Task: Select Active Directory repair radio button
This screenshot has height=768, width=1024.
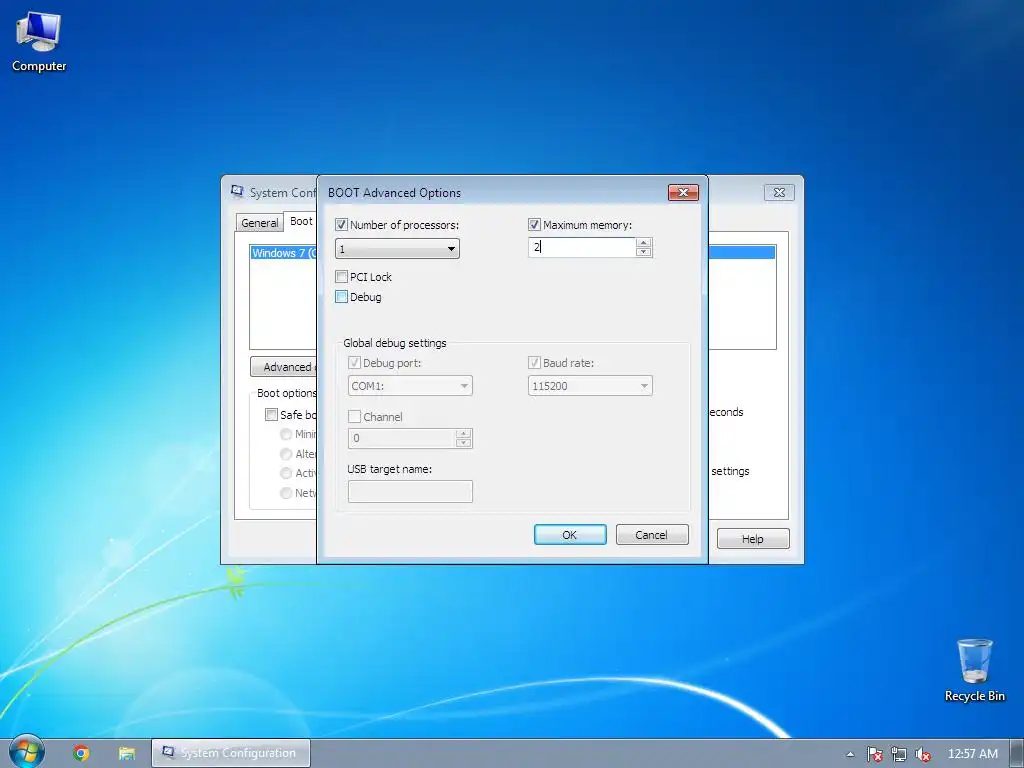Action: click(x=285, y=473)
